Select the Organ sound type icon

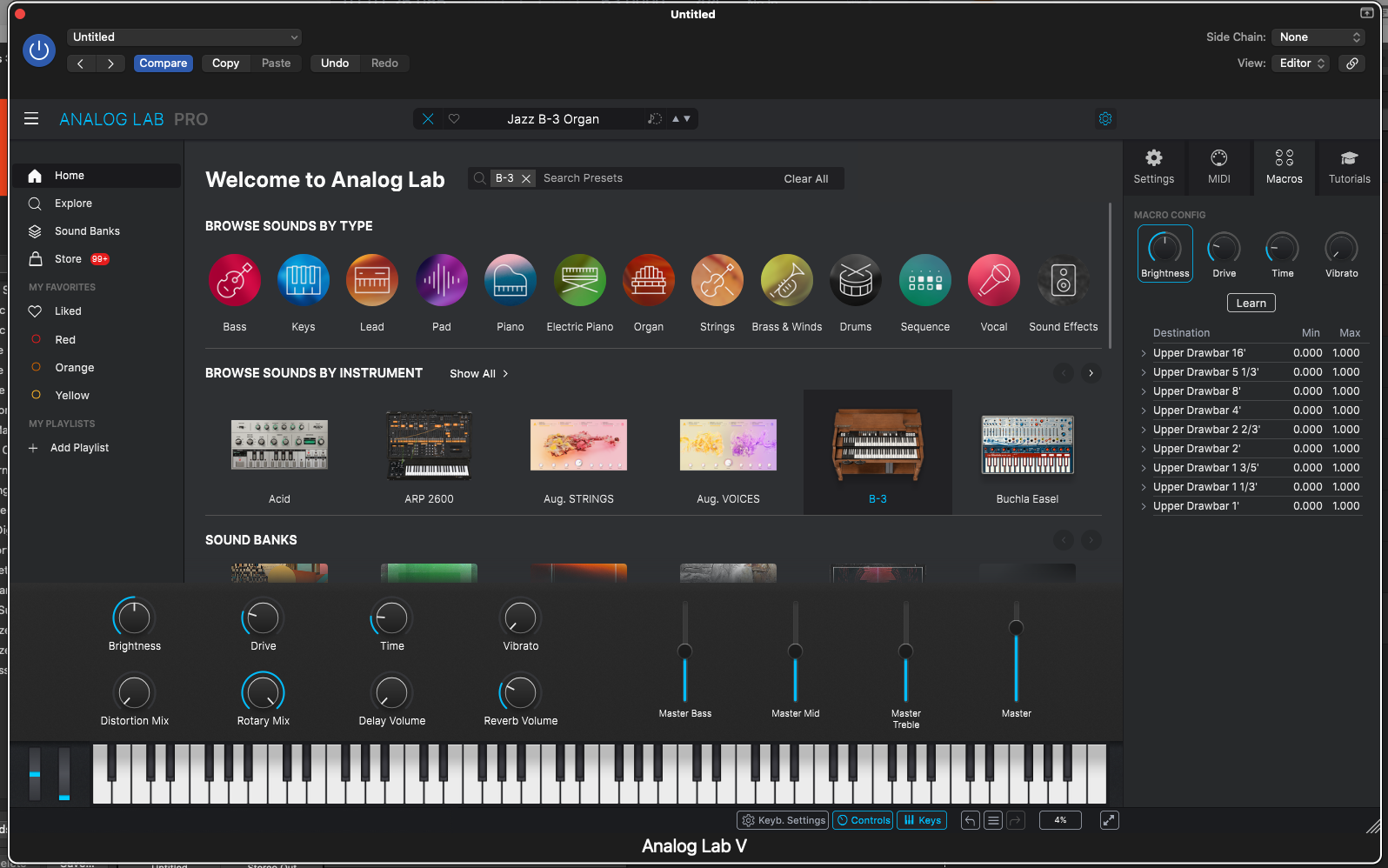click(x=649, y=280)
